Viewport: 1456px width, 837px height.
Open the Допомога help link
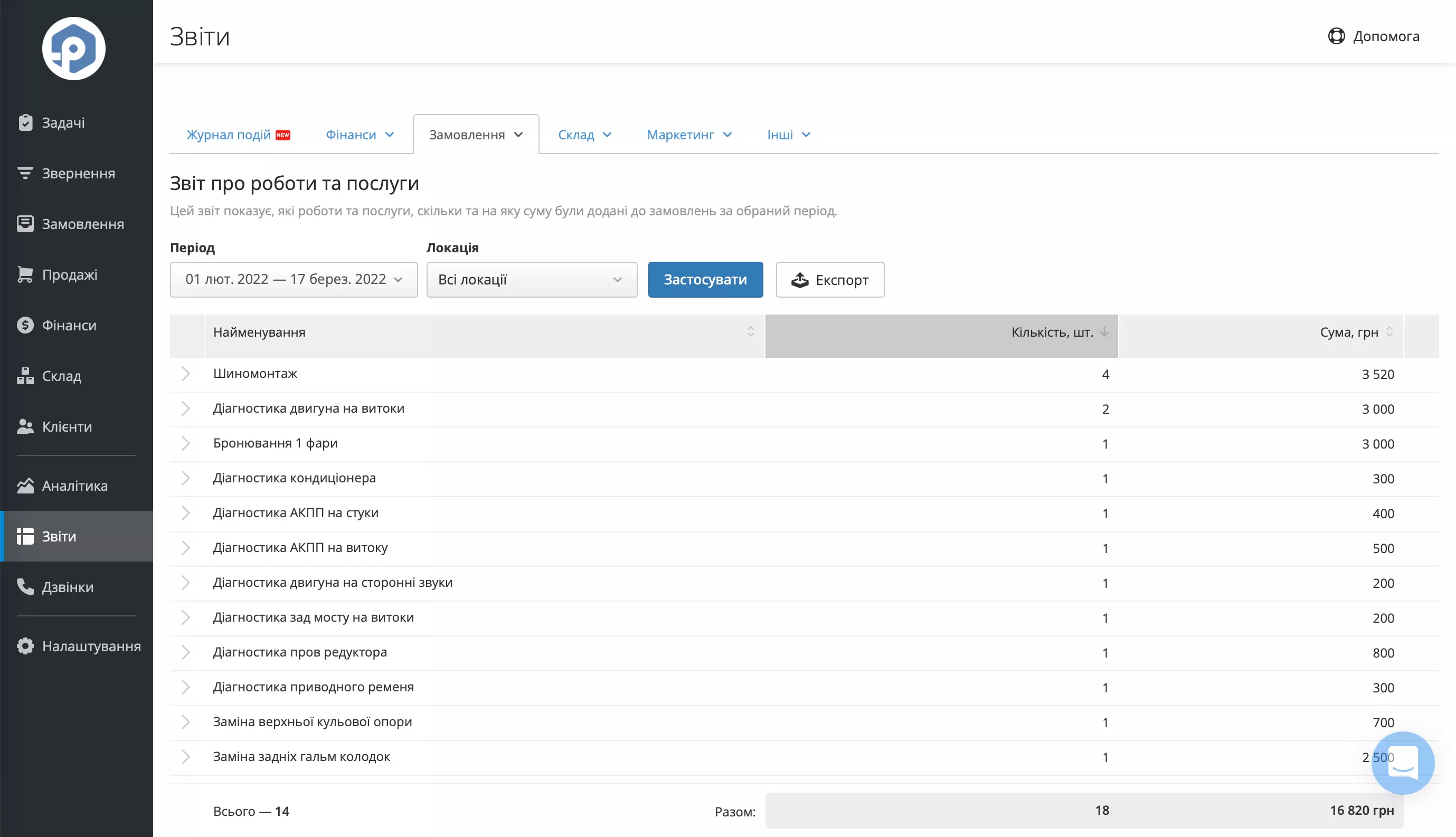(x=1374, y=36)
